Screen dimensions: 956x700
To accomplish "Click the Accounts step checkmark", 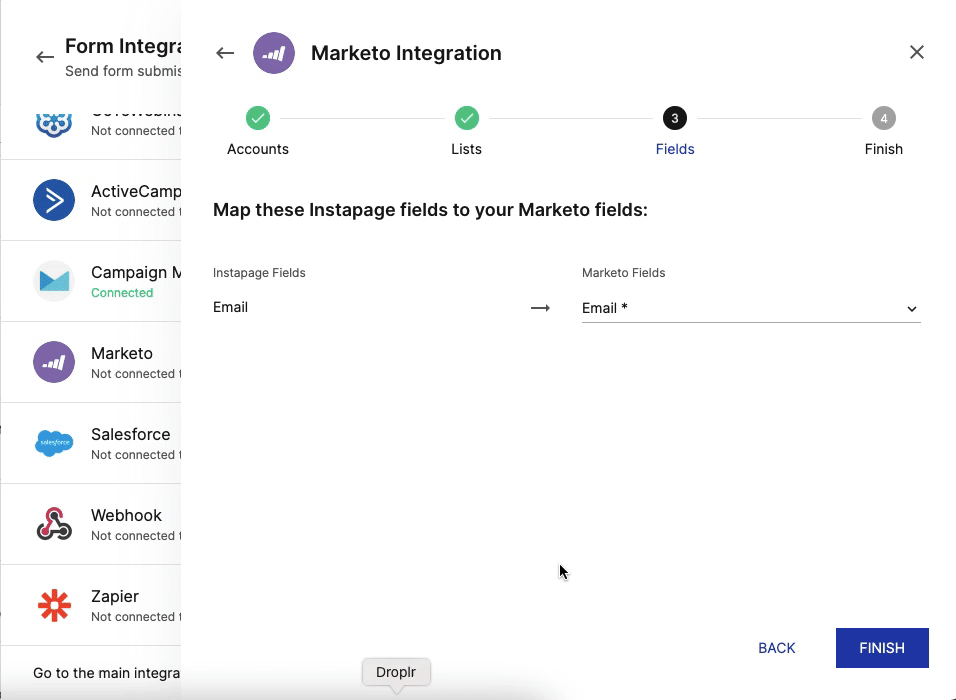I will coord(258,118).
